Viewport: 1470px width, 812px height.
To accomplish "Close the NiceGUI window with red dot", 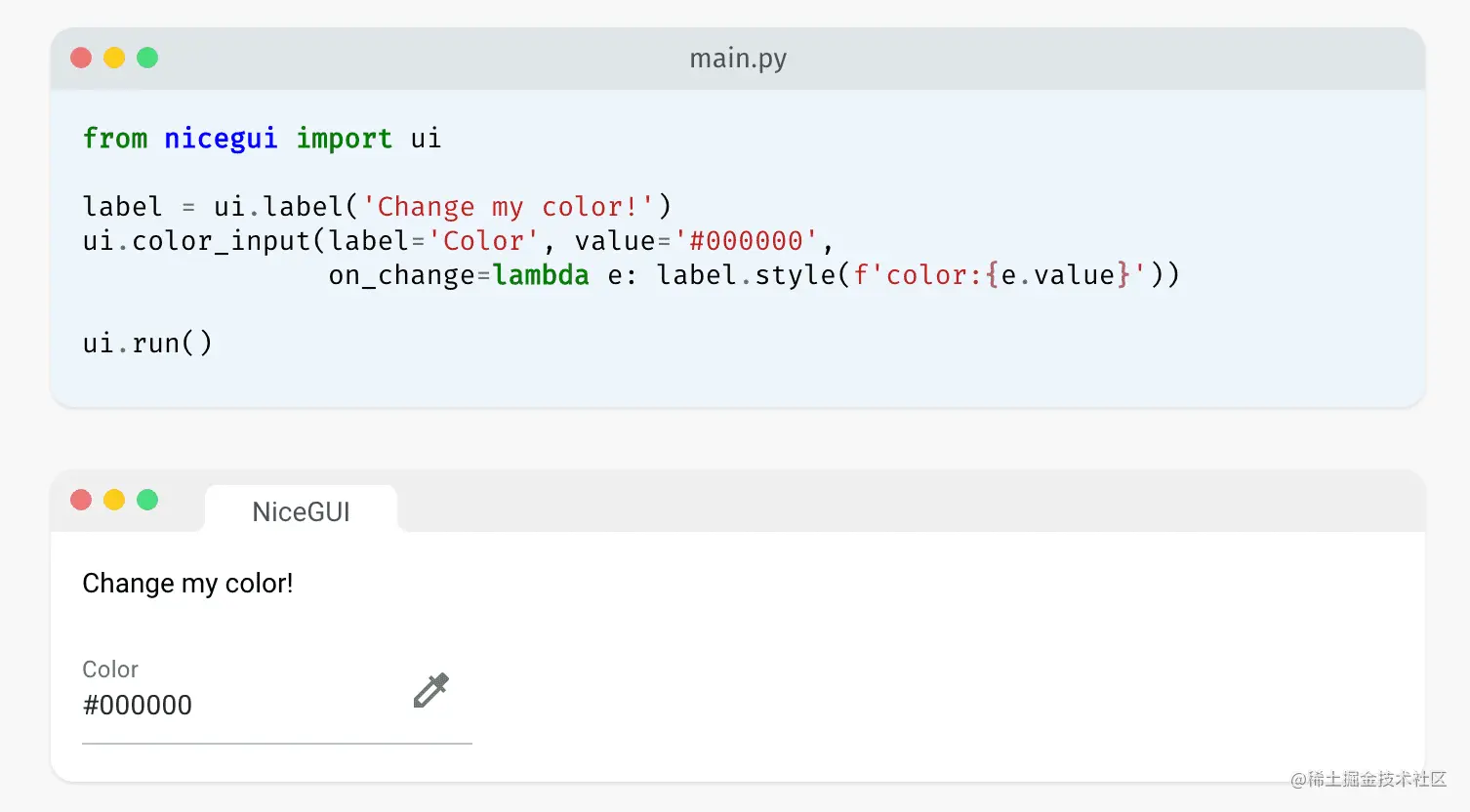I will [81, 500].
